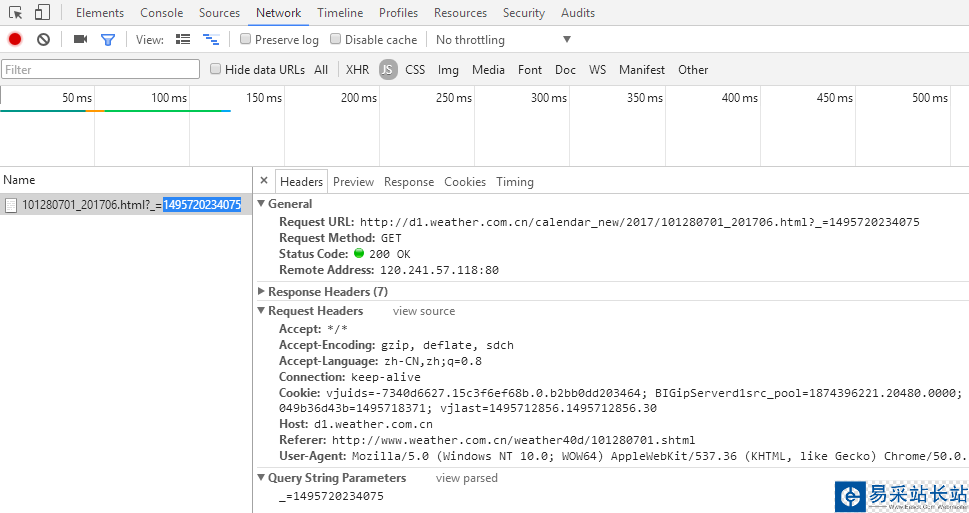Open the Timing tab

[x=515, y=182]
